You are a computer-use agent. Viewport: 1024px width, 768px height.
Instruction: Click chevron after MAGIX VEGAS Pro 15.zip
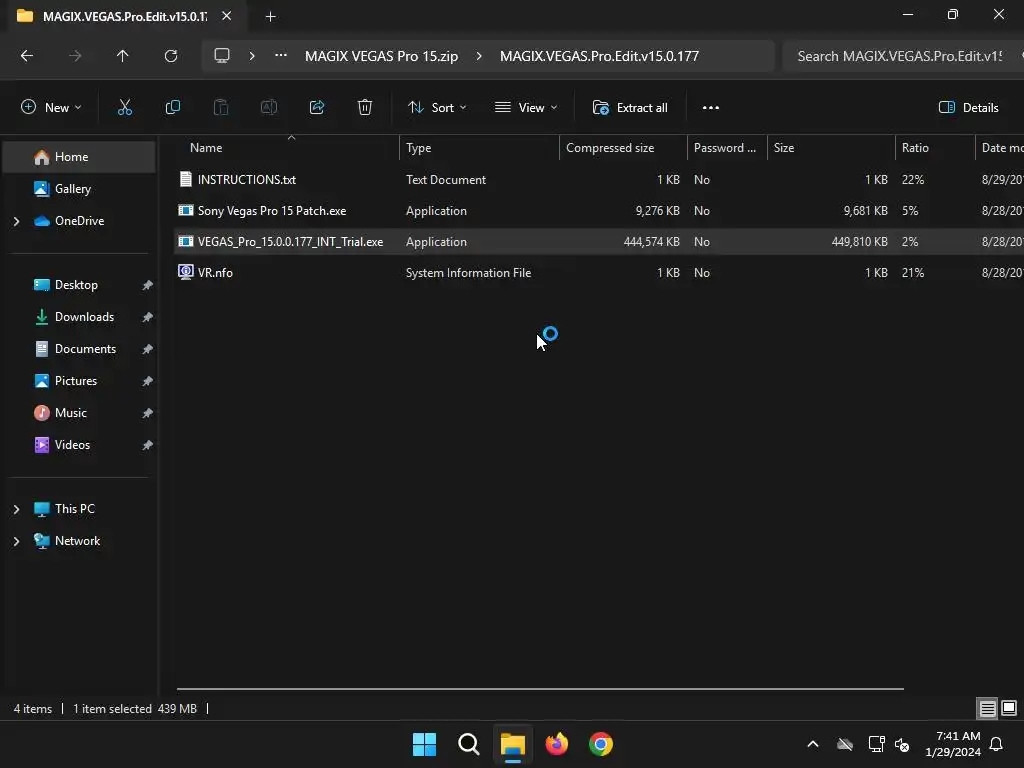(479, 56)
